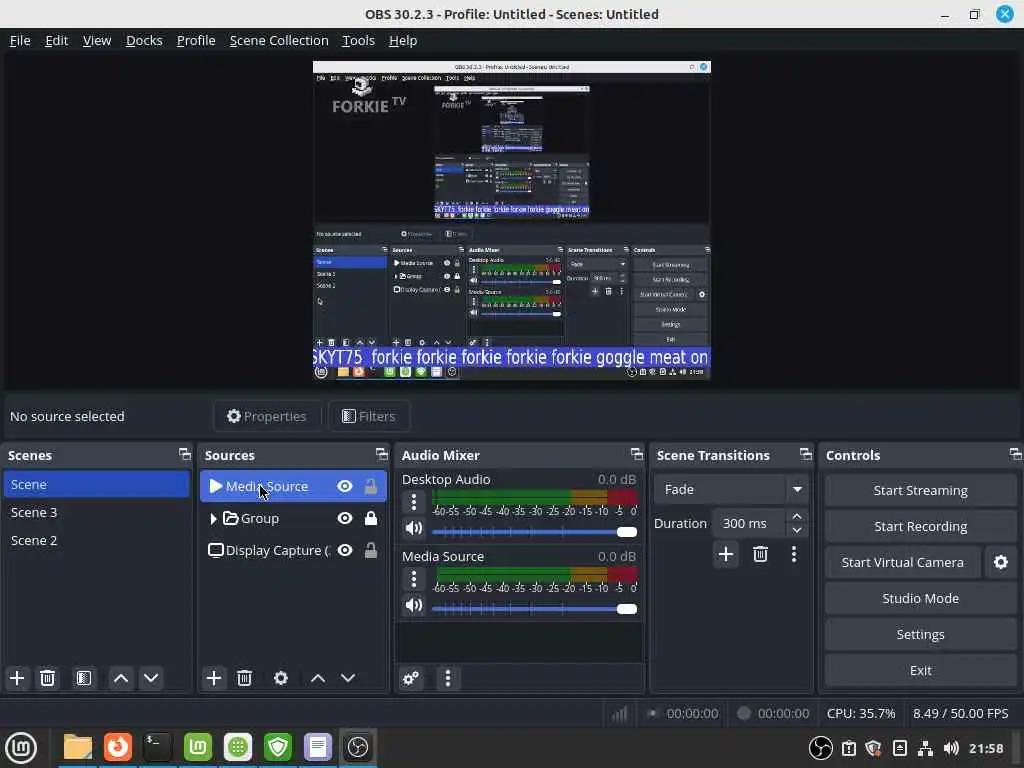This screenshot has height=768, width=1024.
Task: Lock the Display Capture source
Action: [370, 550]
